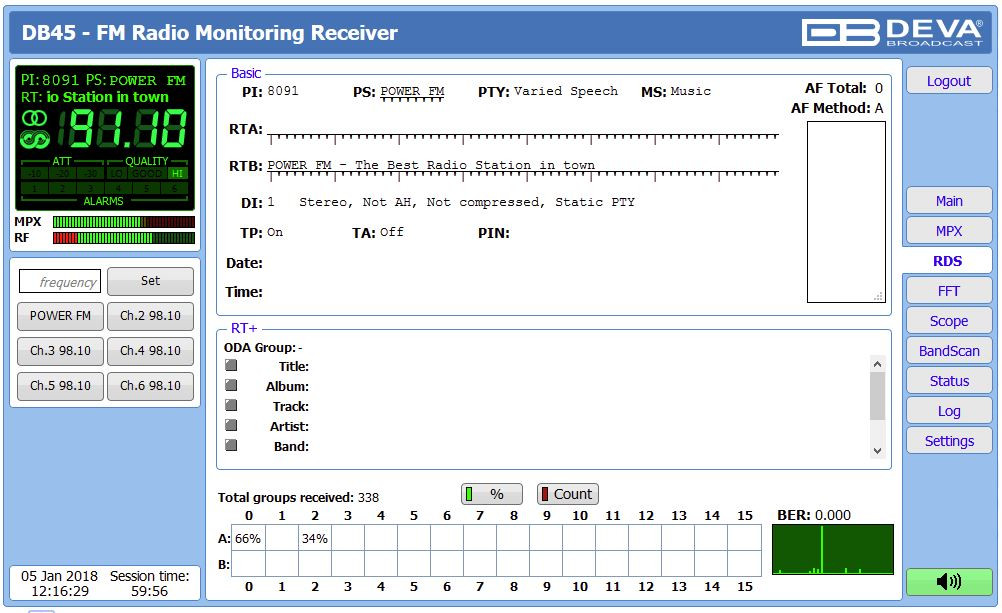
Task: Toggle the Artist RT+ indicator
Action: tap(231, 425)
